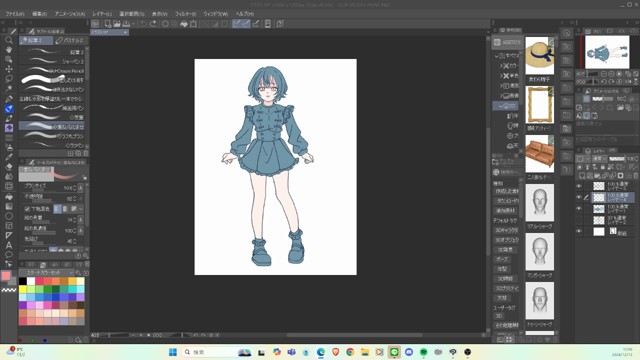Select the speech Balloon tool
The width and height of the screenshot is (640, 360).
9,255
